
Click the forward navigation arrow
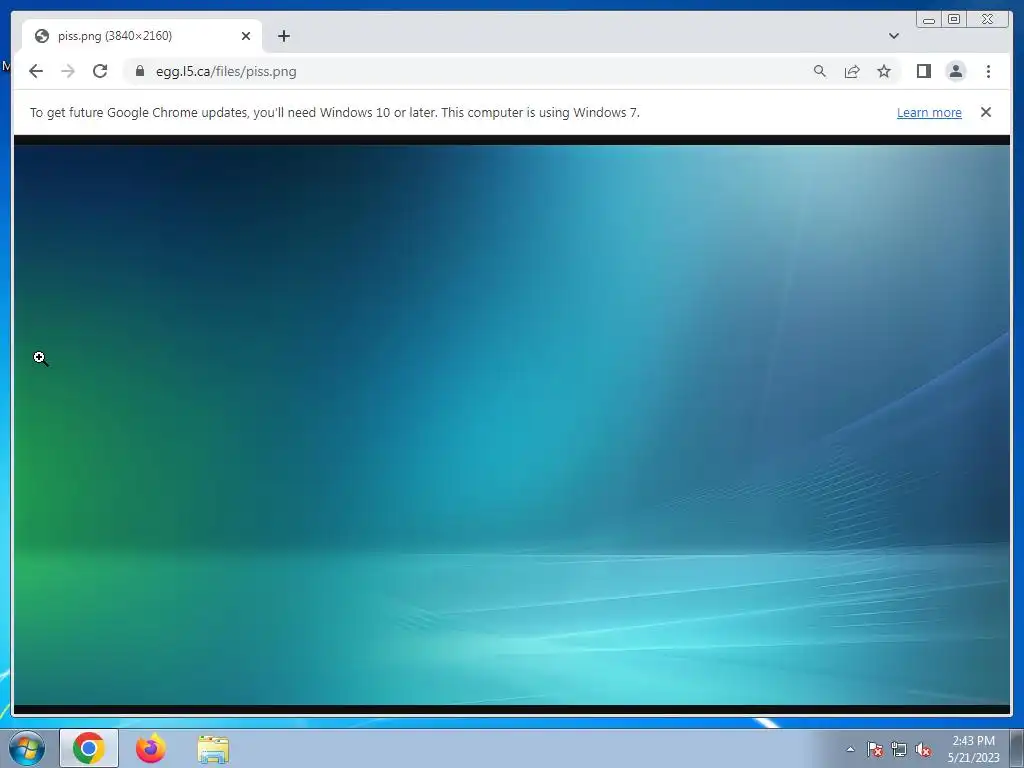coord(68,71)
